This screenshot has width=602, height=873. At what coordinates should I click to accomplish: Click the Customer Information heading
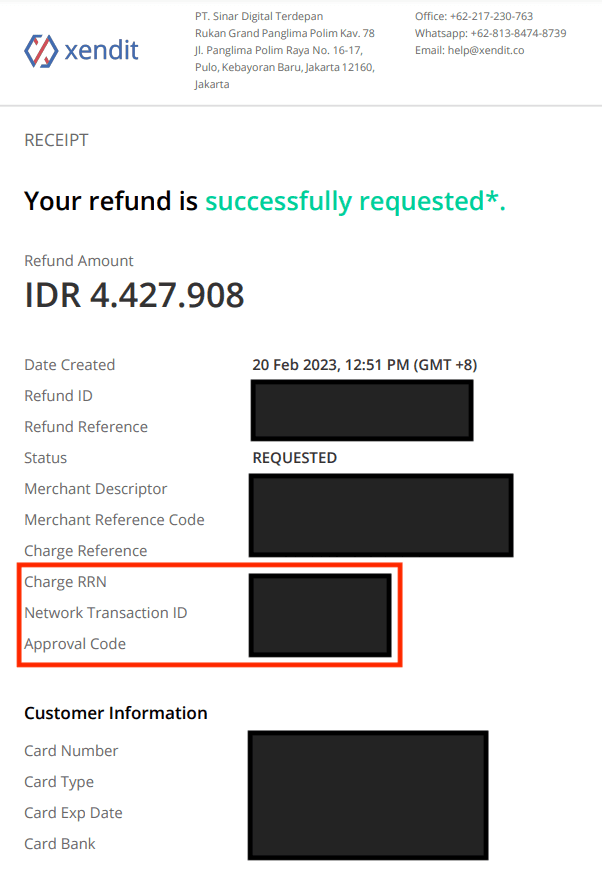pyautogui.click(x=116, y=713)
